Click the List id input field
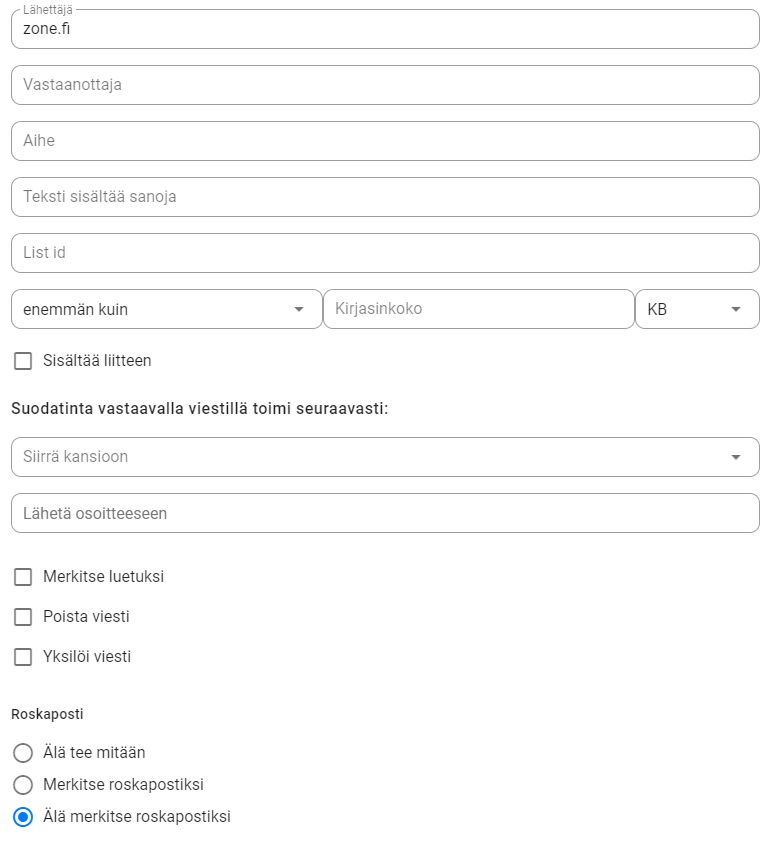 385,253
